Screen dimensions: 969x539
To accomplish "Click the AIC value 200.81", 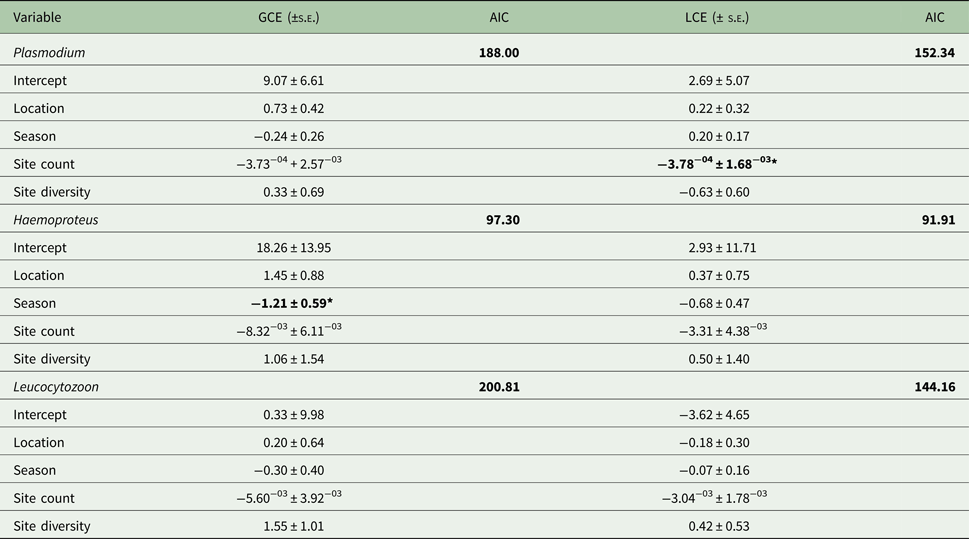I will click(499, 386).
